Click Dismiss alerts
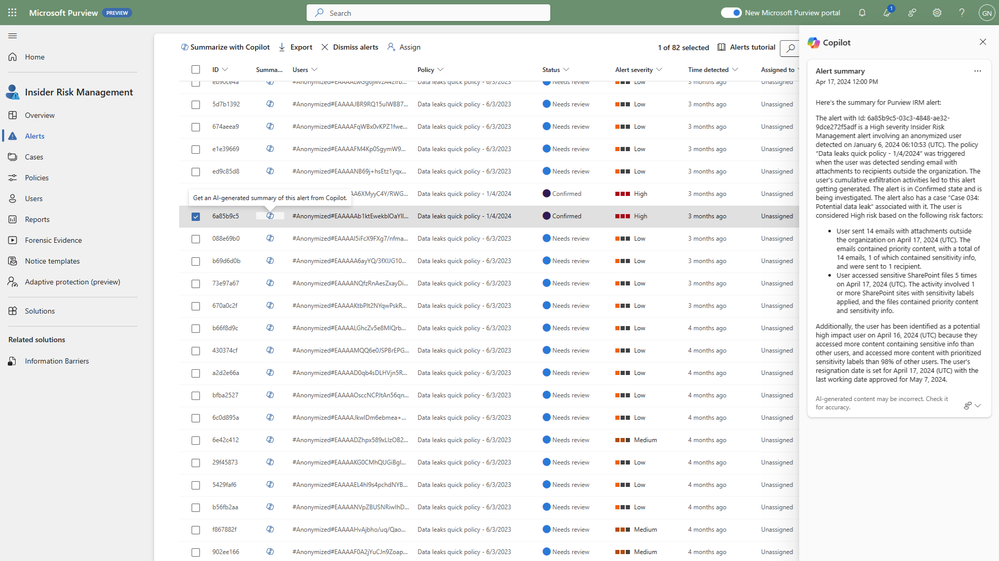Viewport: 999px width, 561px height. (349, 47)
